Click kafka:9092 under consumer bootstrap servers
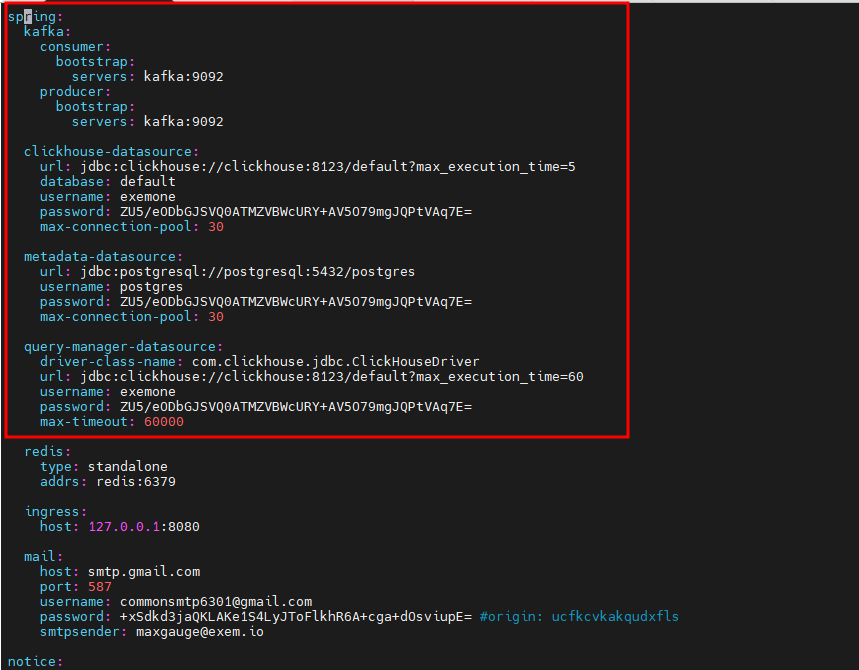This screenshot has width=859, height=670. (x=183, y=77)
